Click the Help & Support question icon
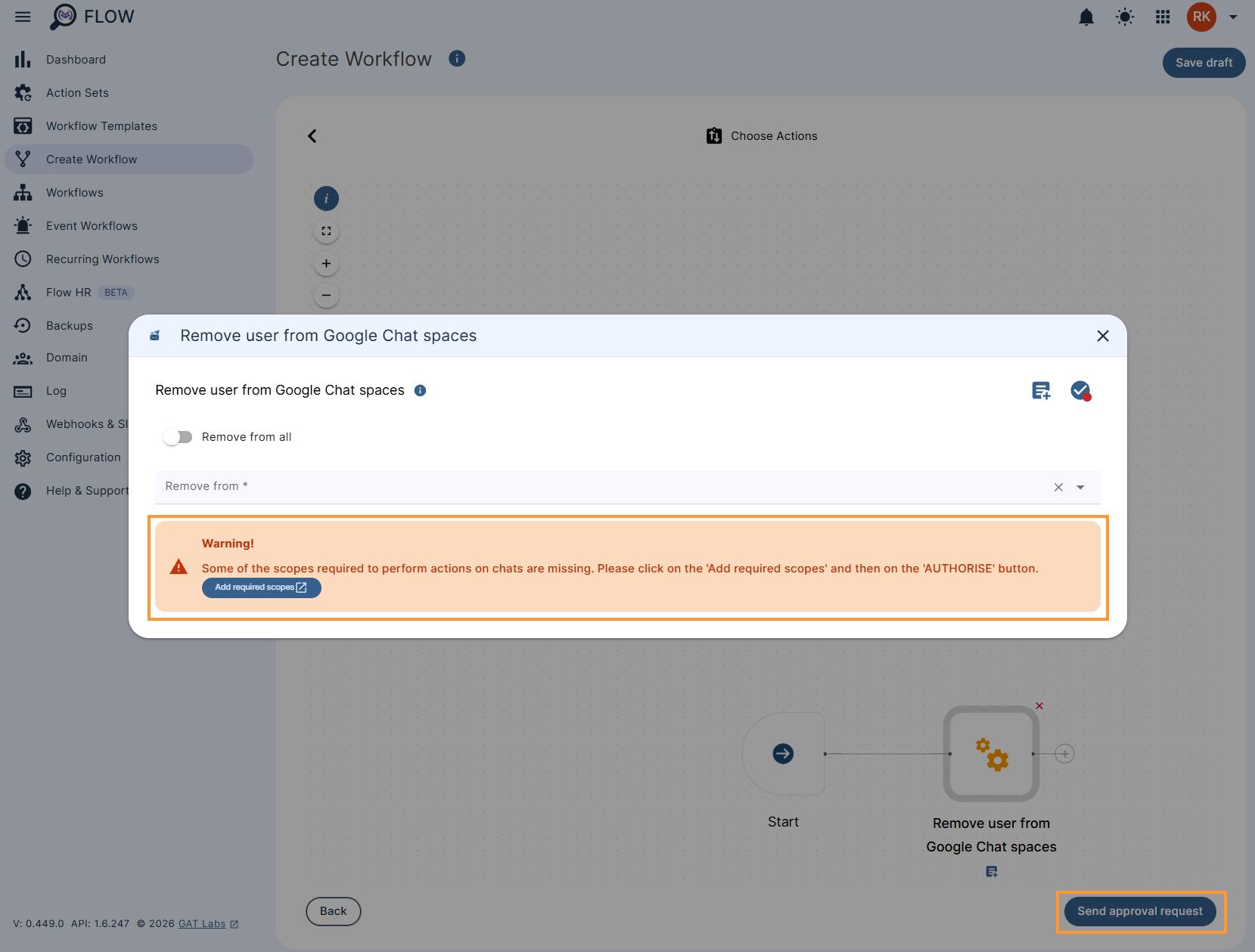1255x952 pixels. click(x=23, y=491)
